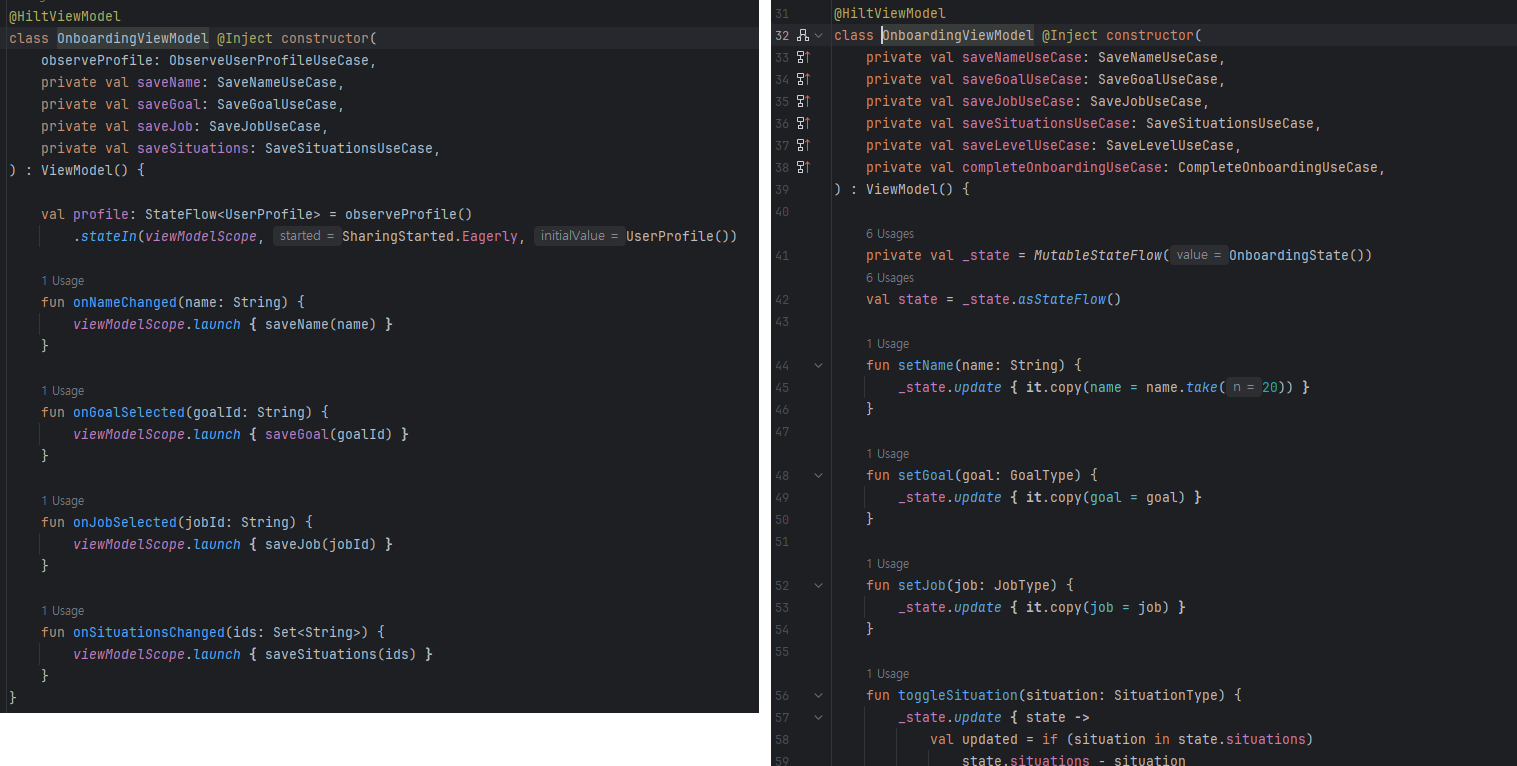
Task: Click the 'started =' inlay hint
Action: (305, 236)
